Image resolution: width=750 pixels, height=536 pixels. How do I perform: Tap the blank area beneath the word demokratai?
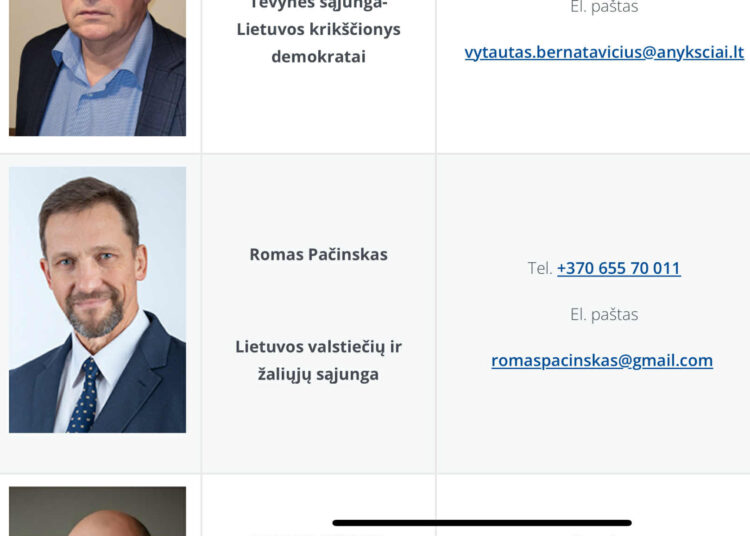[x=319, y=109]
